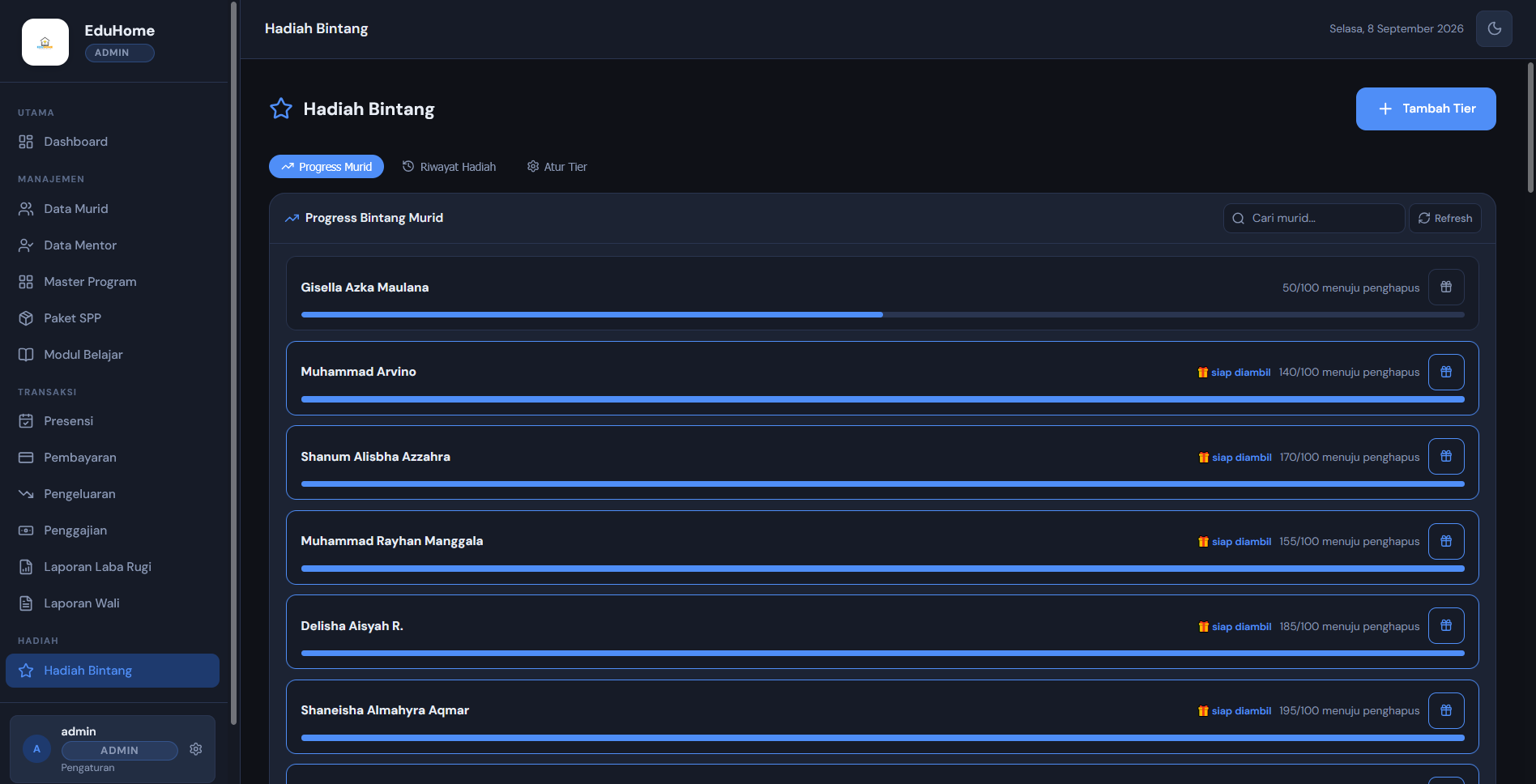
Task: Click the Pengaturan label under admin
Action: click(x=87, y=768)
